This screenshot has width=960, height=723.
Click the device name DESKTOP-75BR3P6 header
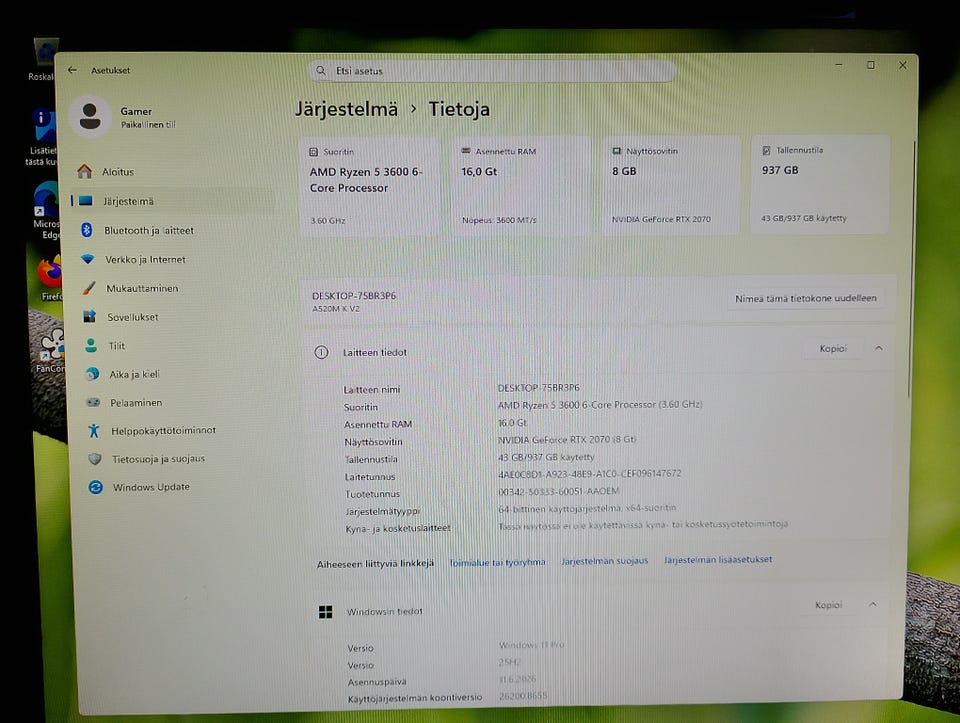(354, 296)
